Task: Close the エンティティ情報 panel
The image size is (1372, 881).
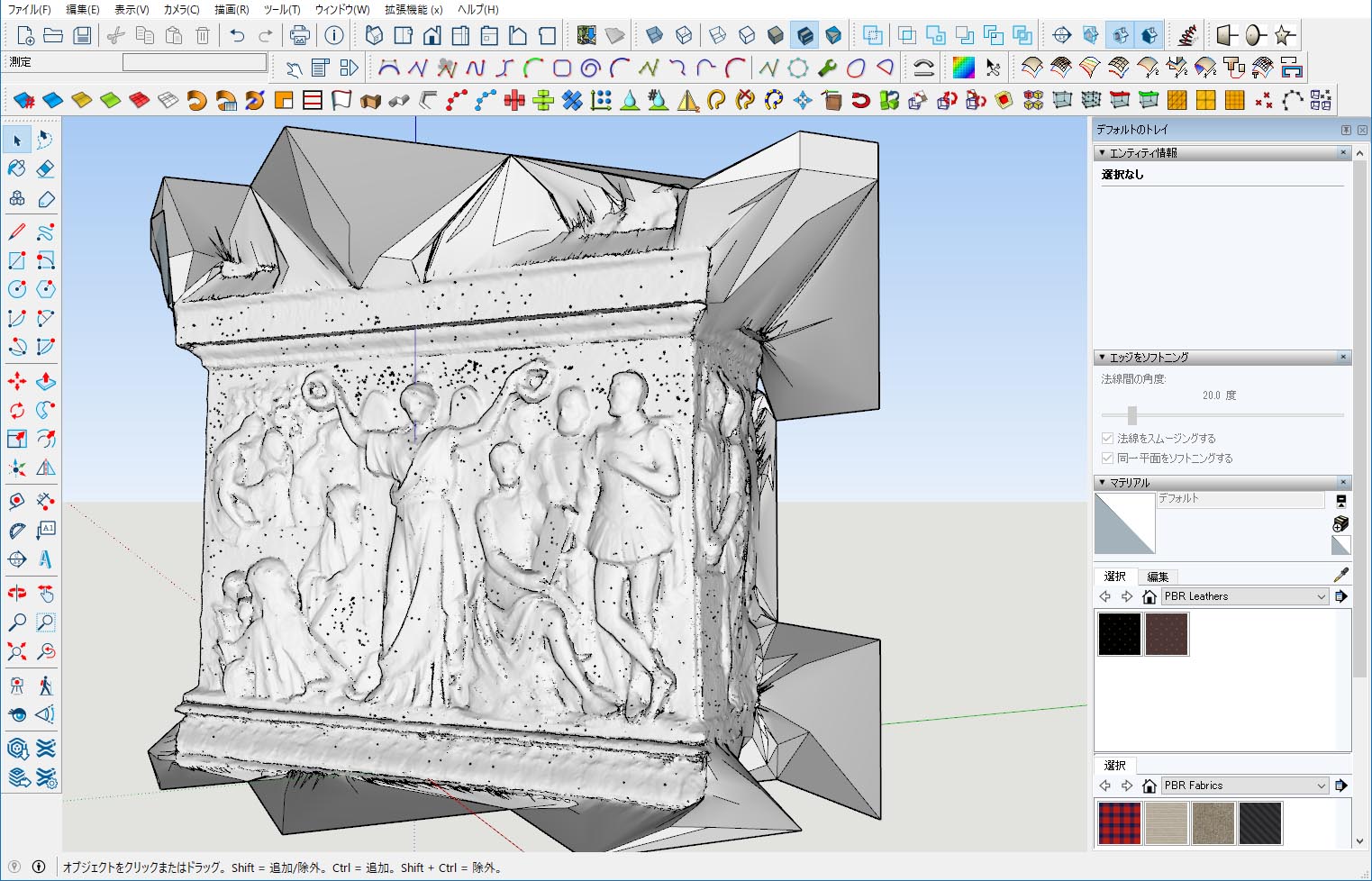Action: (x=1343, y=153)
